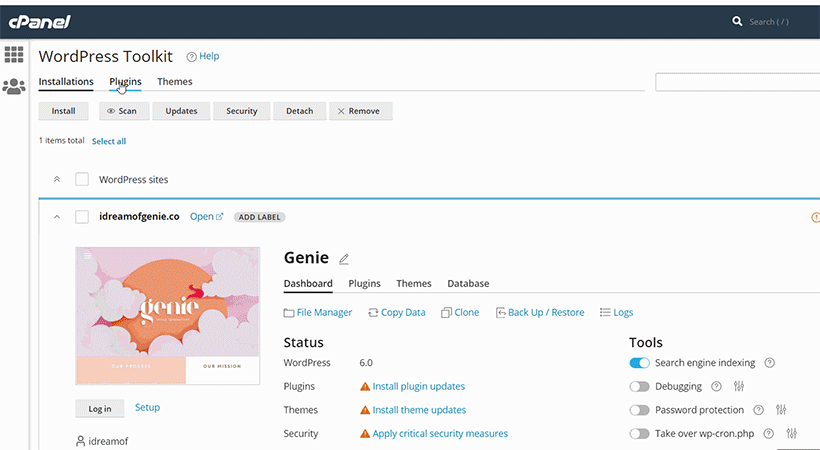820x450 pixels.
Task: Collapse the idreamofgenie.co site row
Action: [57, 217]
